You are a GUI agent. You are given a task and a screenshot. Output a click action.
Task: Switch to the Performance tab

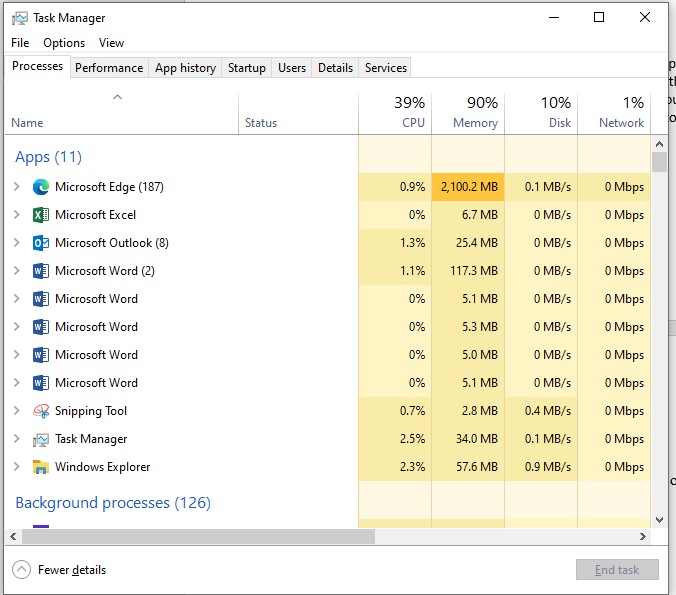[109, 68]
